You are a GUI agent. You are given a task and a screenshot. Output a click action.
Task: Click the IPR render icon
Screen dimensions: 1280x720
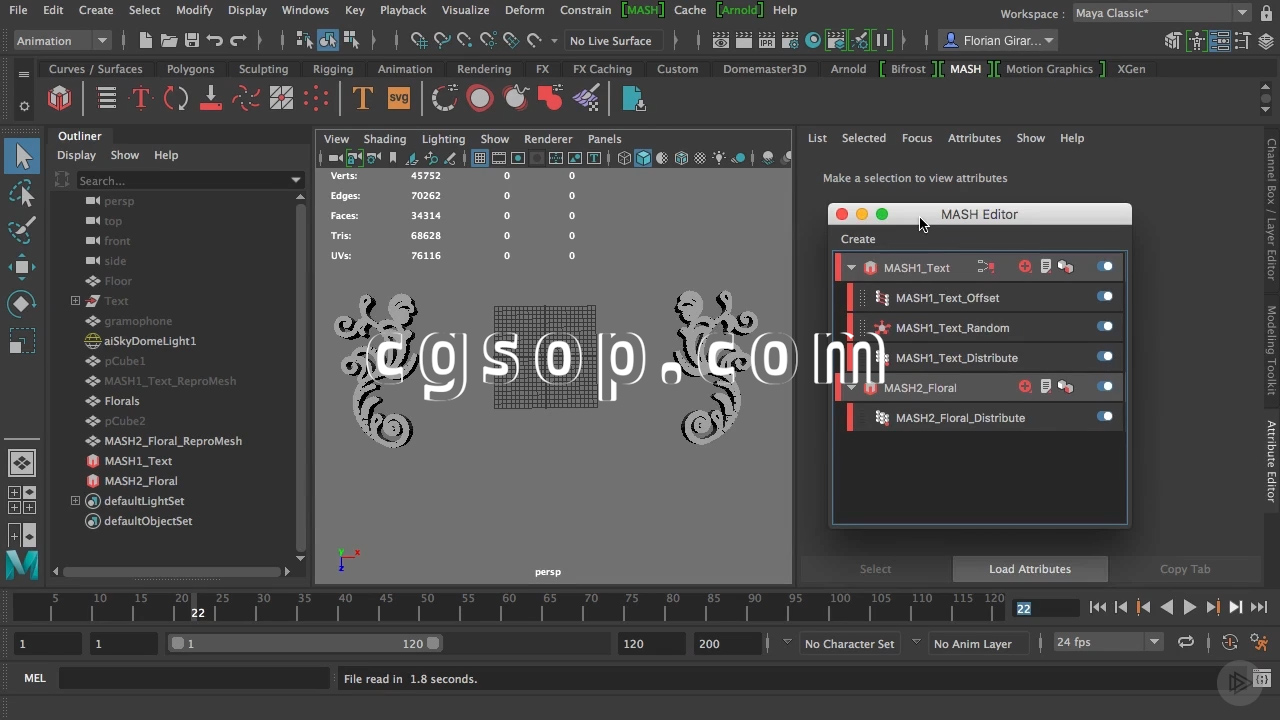click(769, 41)
